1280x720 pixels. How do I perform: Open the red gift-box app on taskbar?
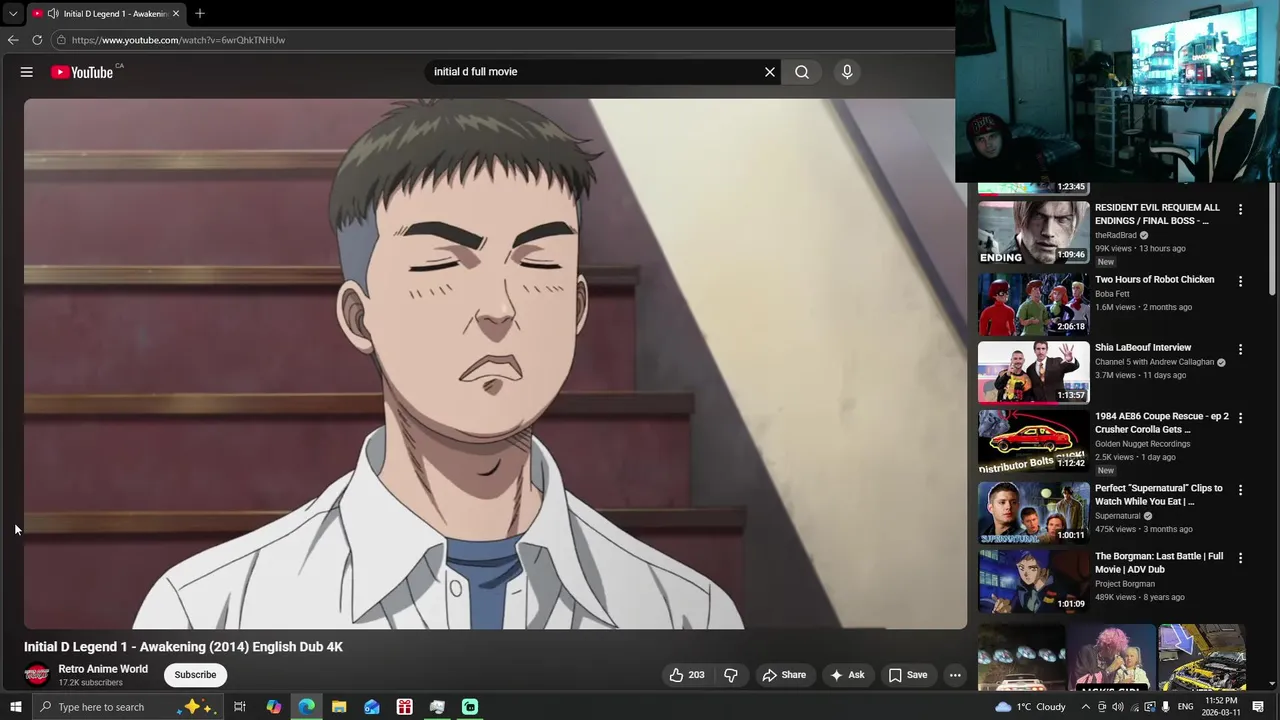(404, 707)
